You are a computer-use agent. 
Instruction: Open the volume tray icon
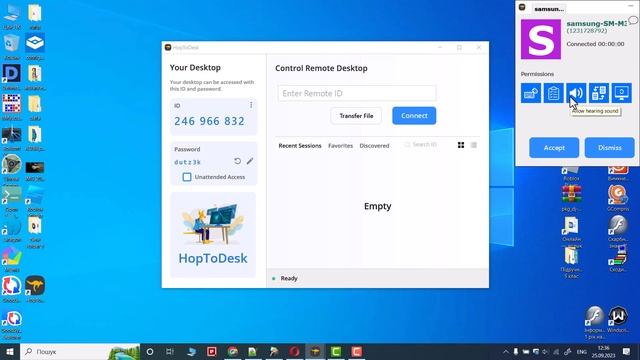point(546,351)
